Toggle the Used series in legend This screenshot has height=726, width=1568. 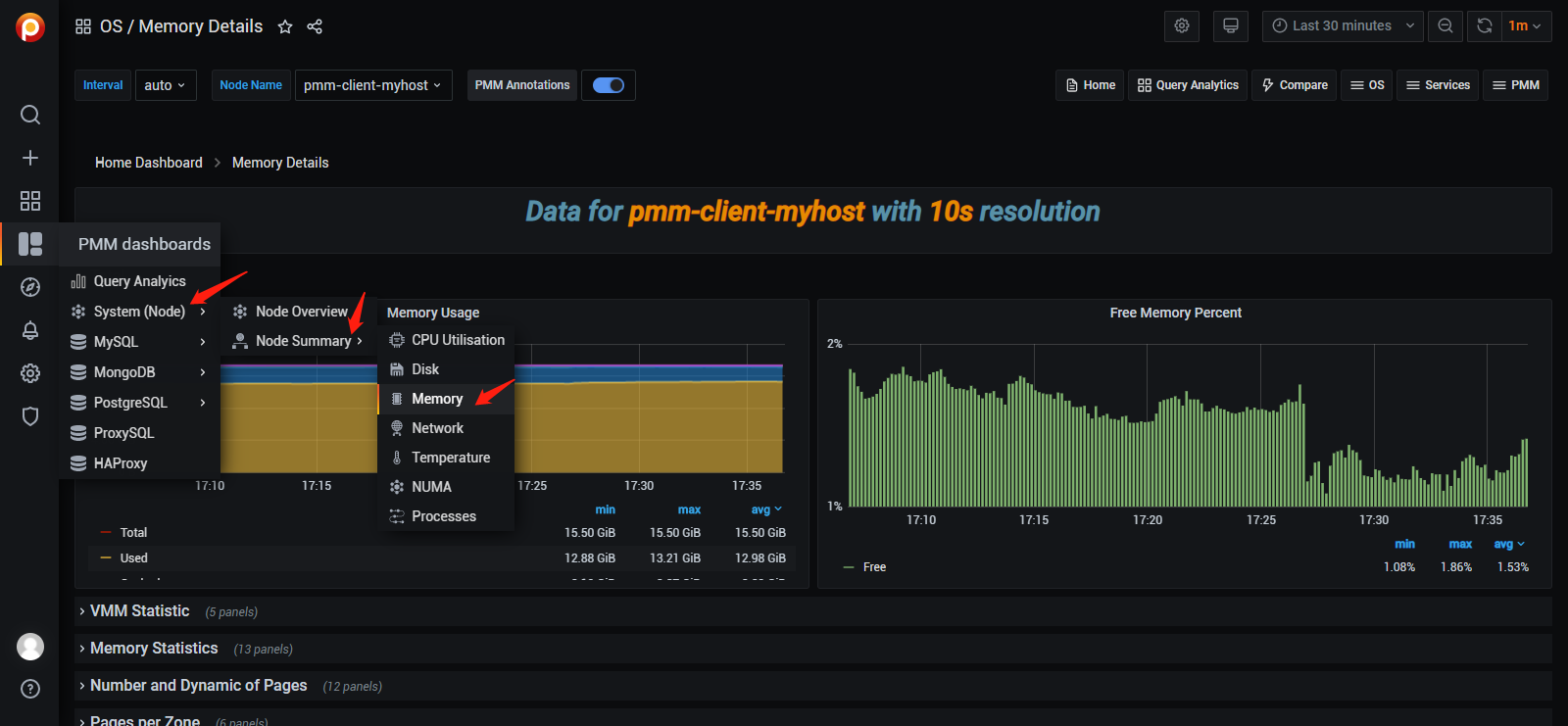pyautogui.click(x=134, y=558)
